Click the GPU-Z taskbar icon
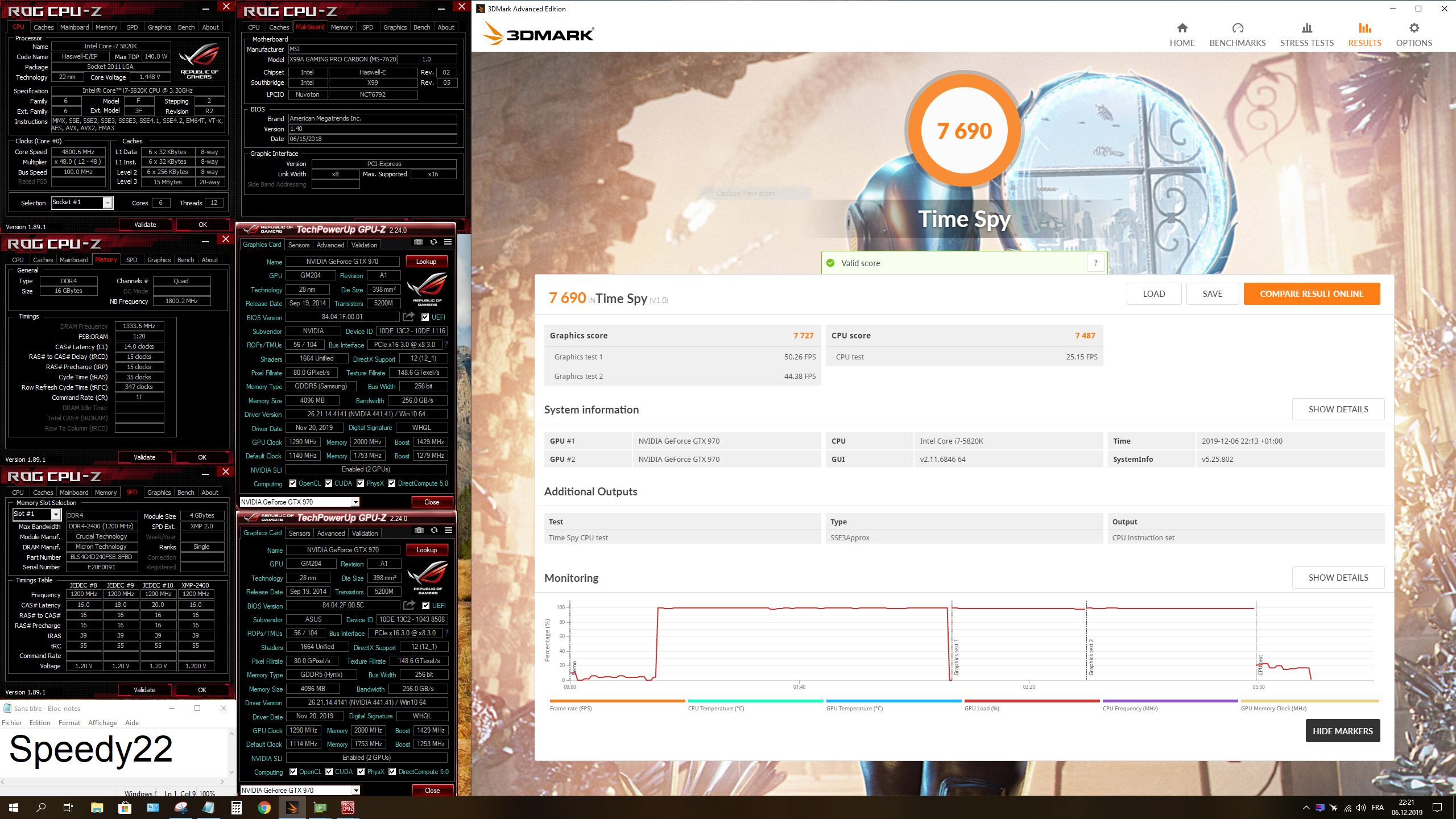This screenshot has width=1456, height=819. pyautogui.click(x=320, y=807)
